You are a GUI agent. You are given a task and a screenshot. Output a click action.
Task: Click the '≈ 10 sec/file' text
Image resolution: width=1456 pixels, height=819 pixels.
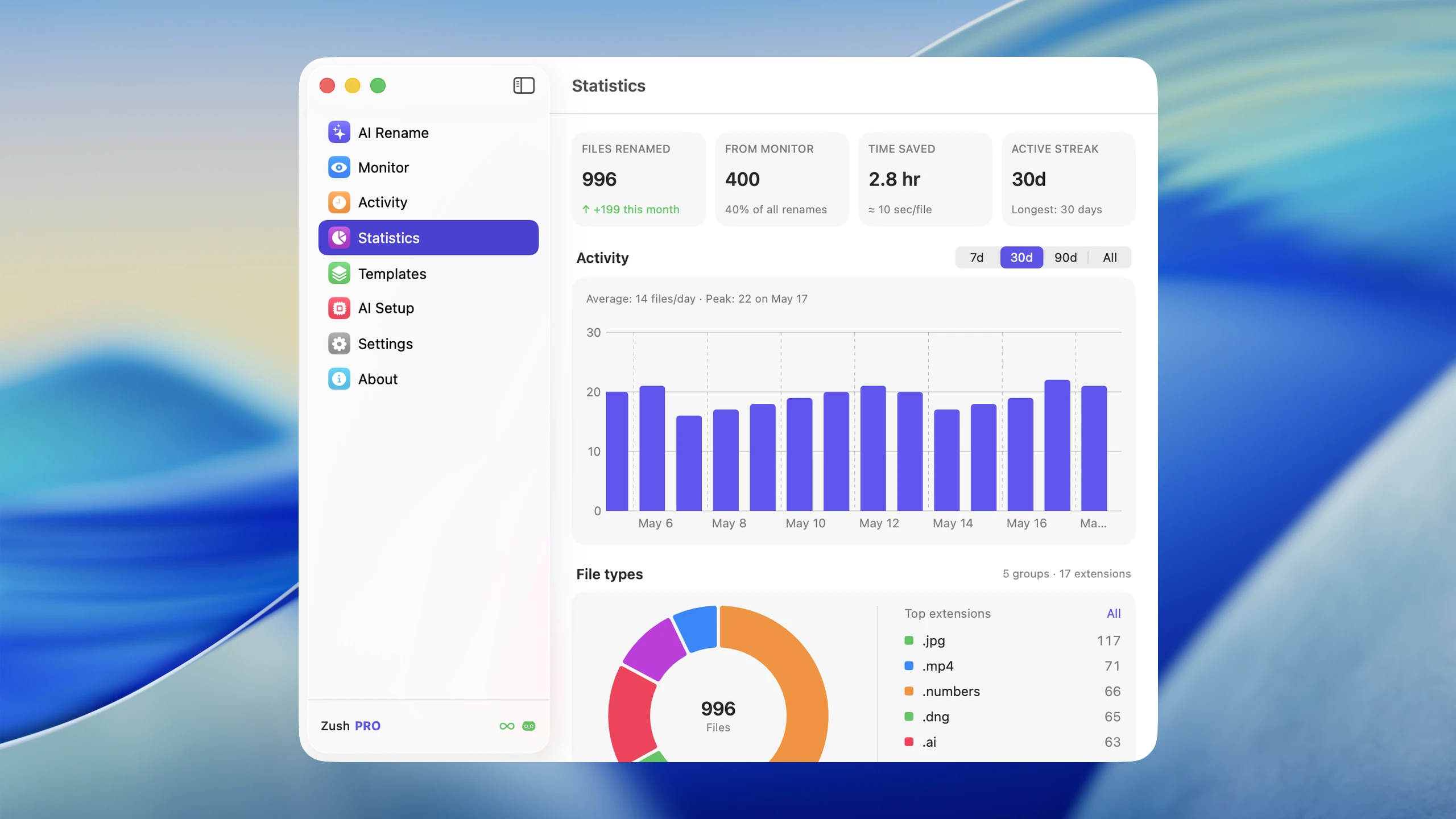(x=900, y=210)
